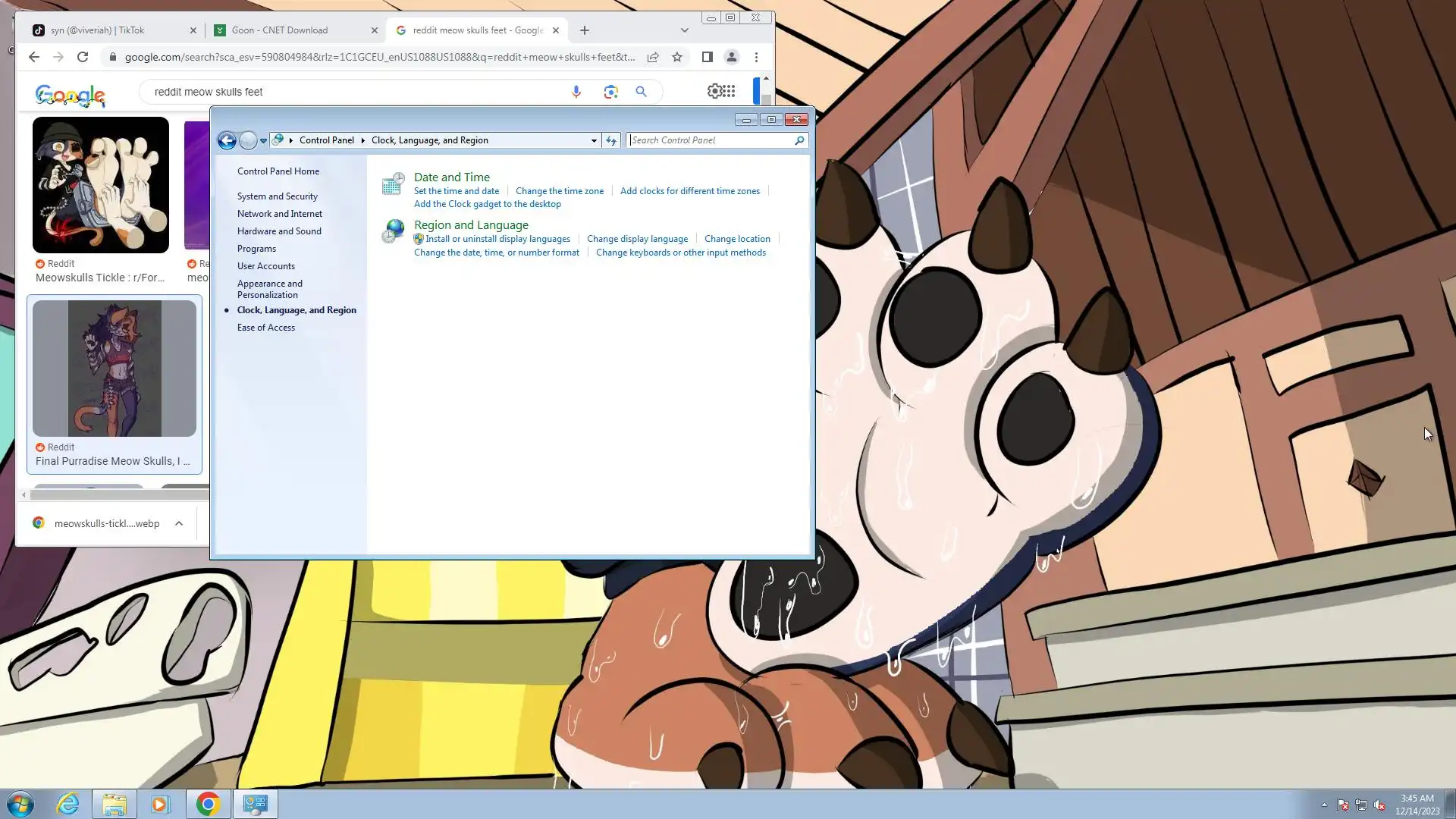The width and height of the screenshot is (1456, 819).
Task: Open the Chrome profile avatar icon
Action: (x=731, y=57)
